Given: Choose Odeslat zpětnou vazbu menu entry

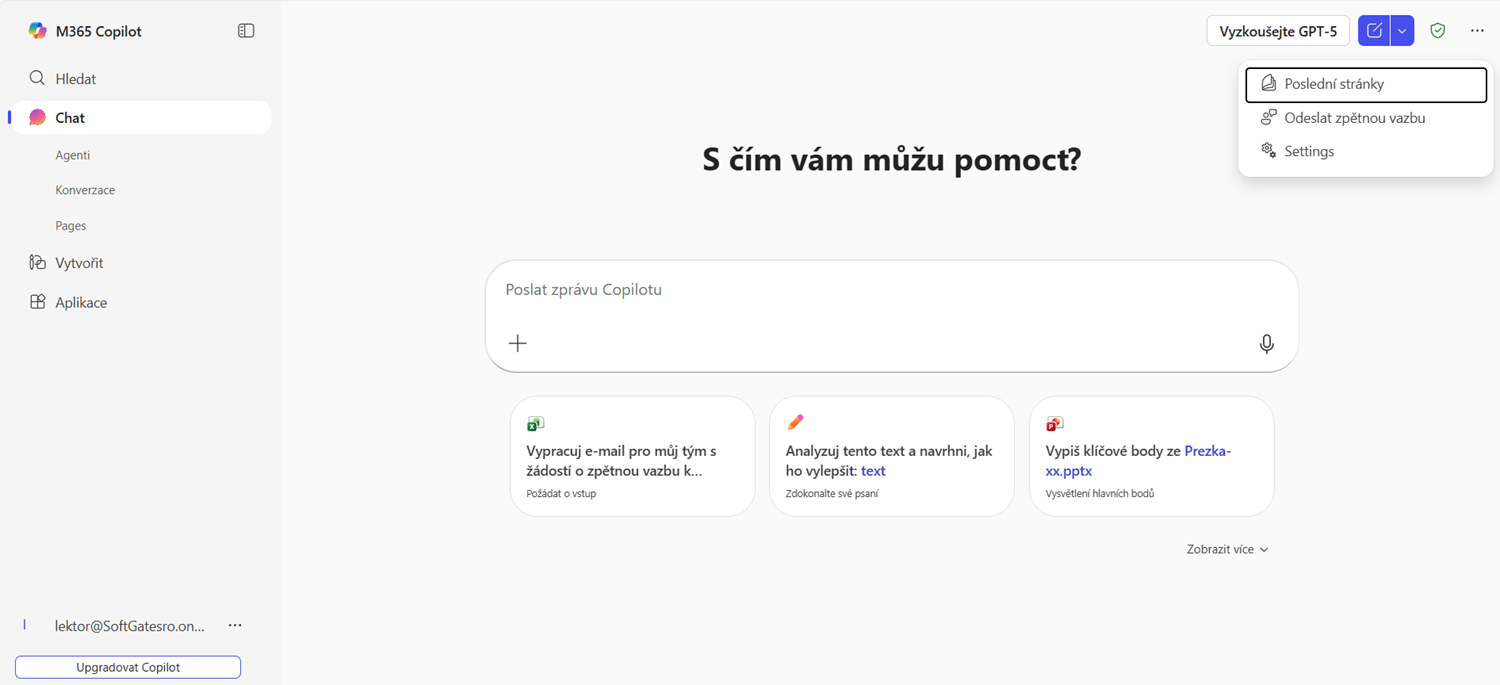Looking at the screenshot, I should (1354, 118).
